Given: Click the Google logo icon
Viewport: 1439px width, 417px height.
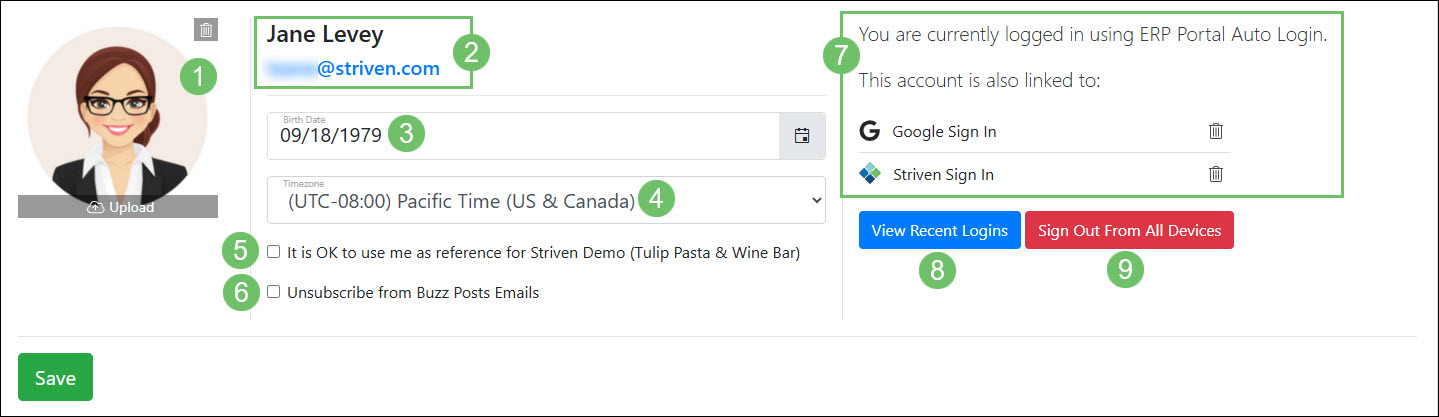Looking at the screenshot, I should coord(869,131).
